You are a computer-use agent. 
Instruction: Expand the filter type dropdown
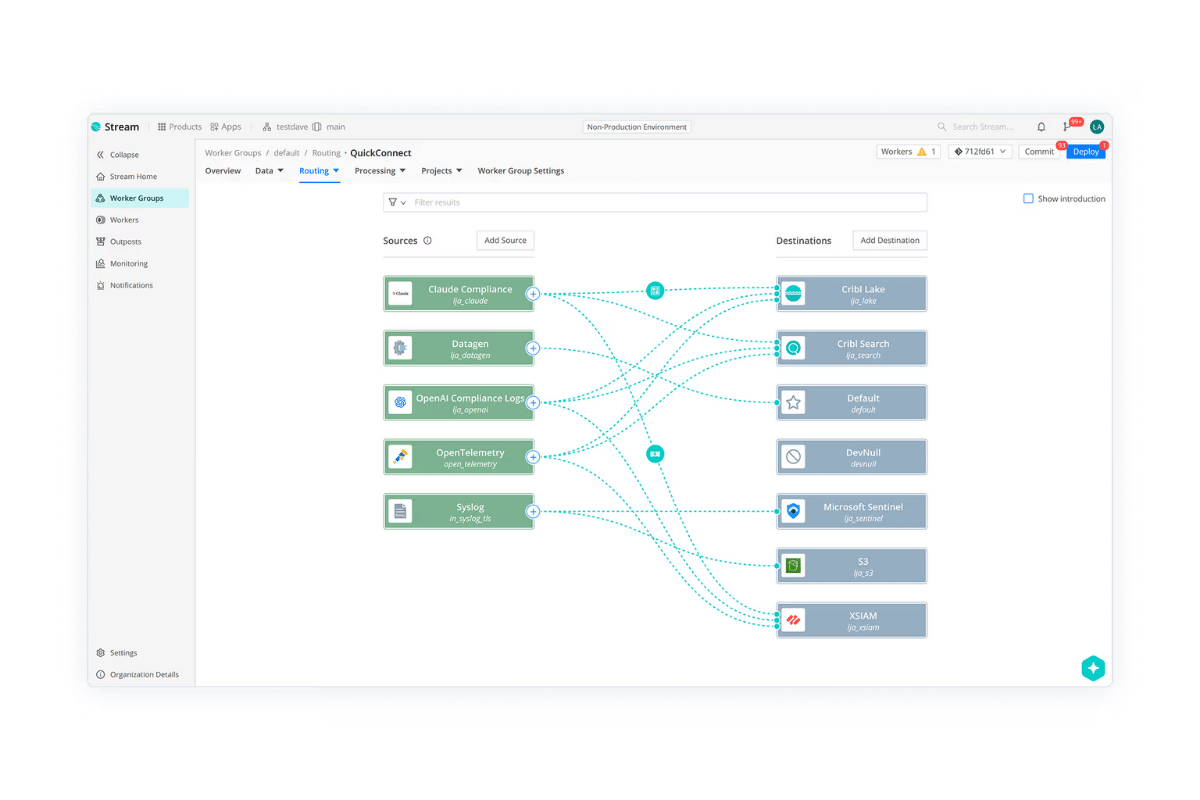click(x=397, y=202)
